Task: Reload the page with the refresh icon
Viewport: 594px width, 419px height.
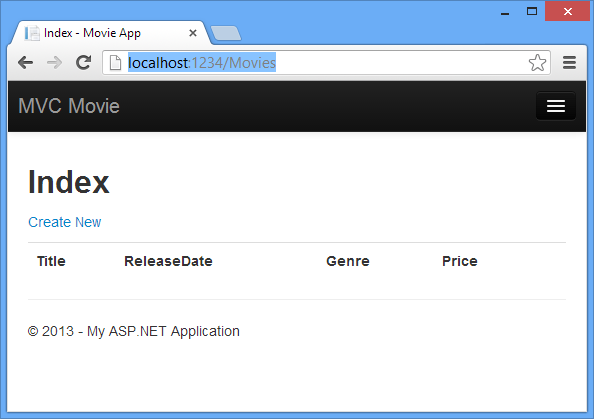Action: 83,63
